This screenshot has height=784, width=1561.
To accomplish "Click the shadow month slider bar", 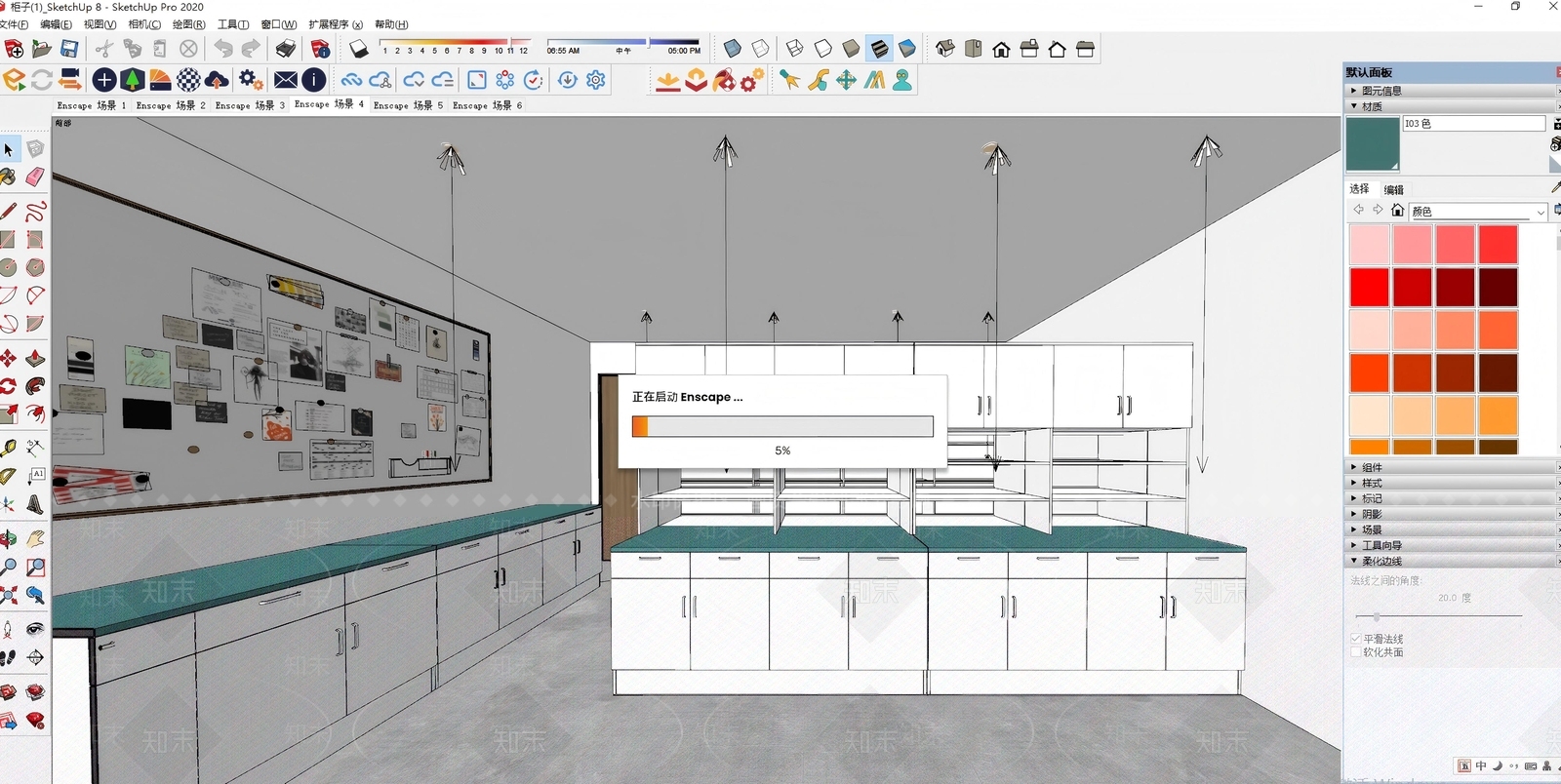I will tap(454, 42).
